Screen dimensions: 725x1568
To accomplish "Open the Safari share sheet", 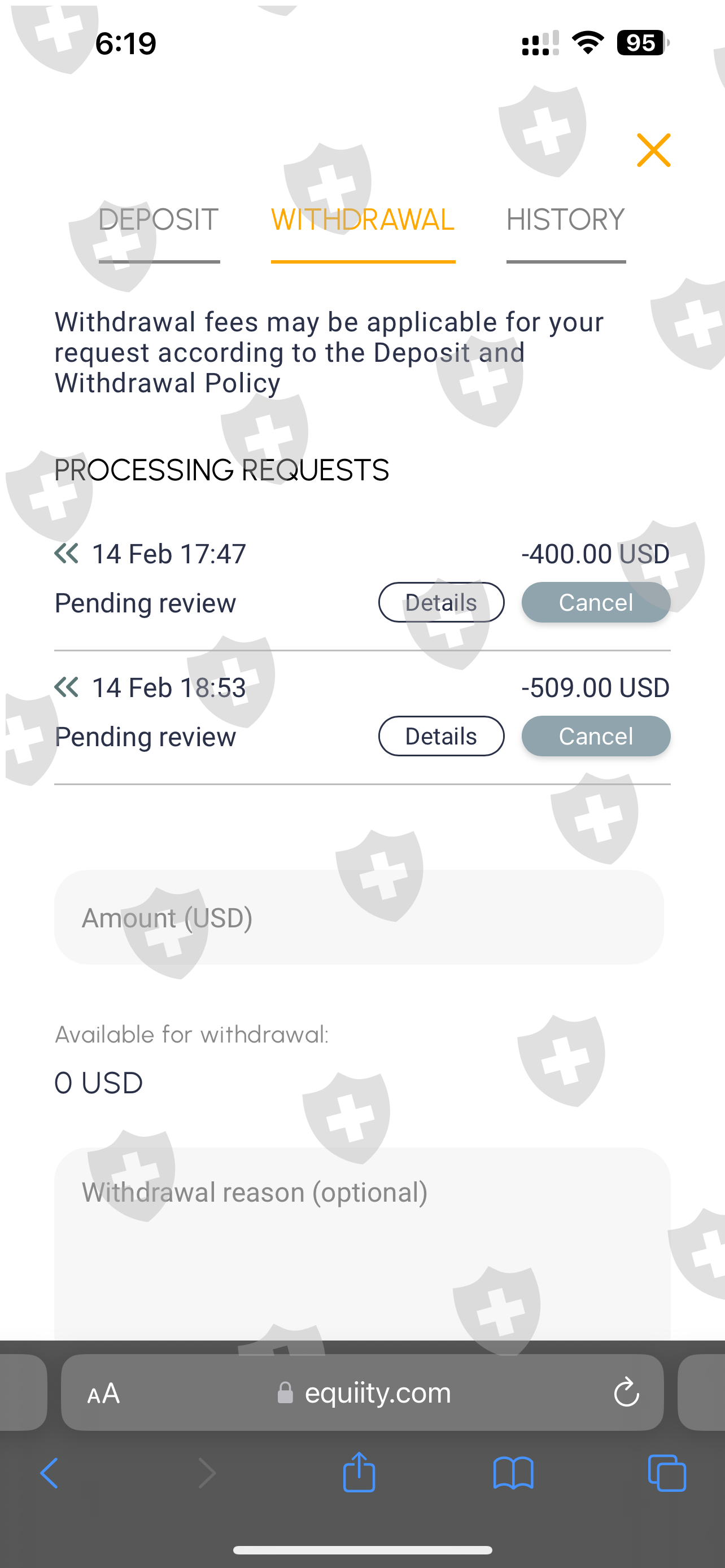I will click(x=359, y=1473).
